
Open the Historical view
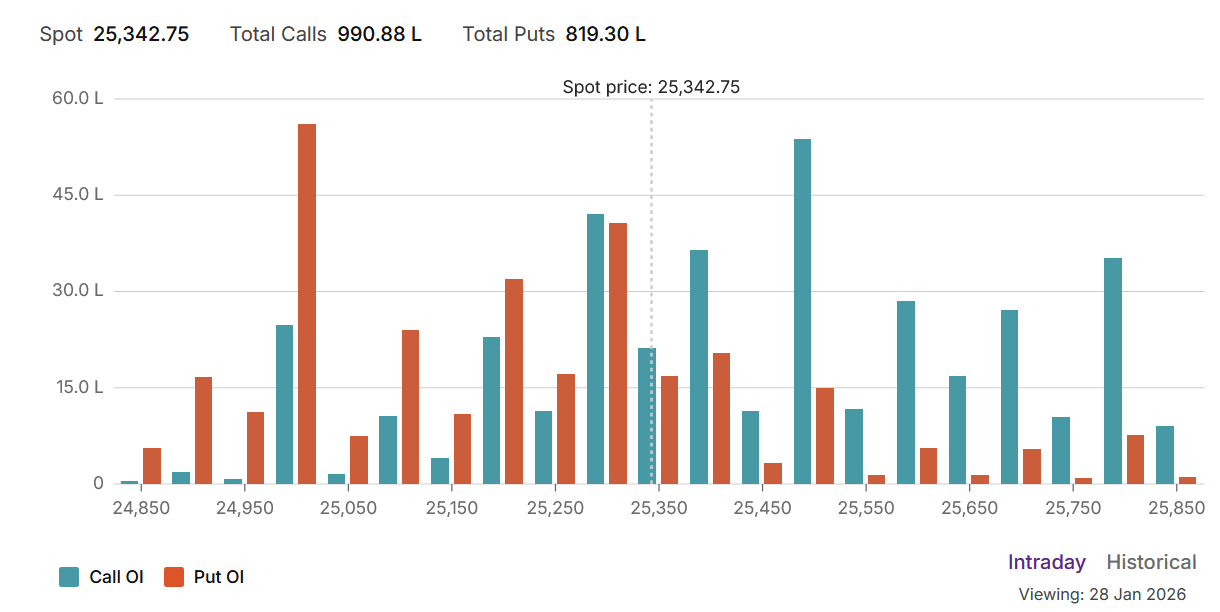tap(1151, 562)
